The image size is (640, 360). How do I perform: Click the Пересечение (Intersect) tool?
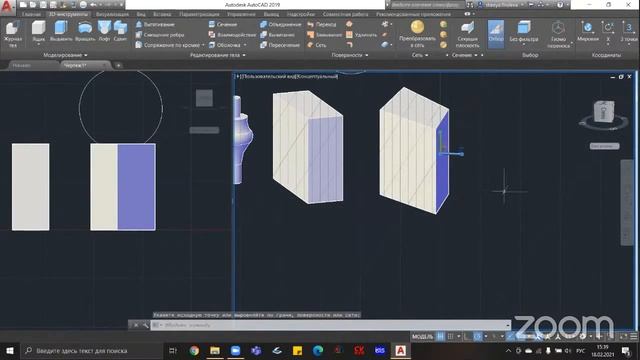[280, 45]
